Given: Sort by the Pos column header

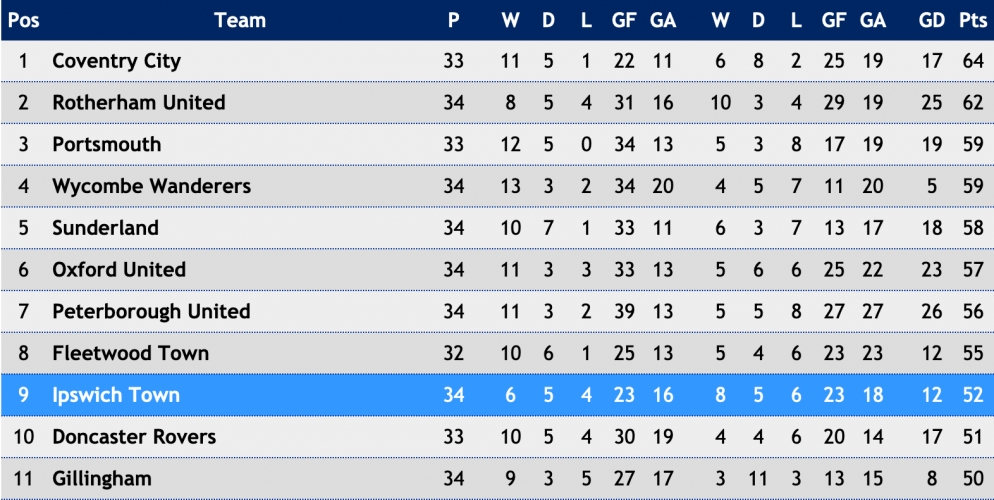Looking at the screenshot, I should tap(23, 20).
